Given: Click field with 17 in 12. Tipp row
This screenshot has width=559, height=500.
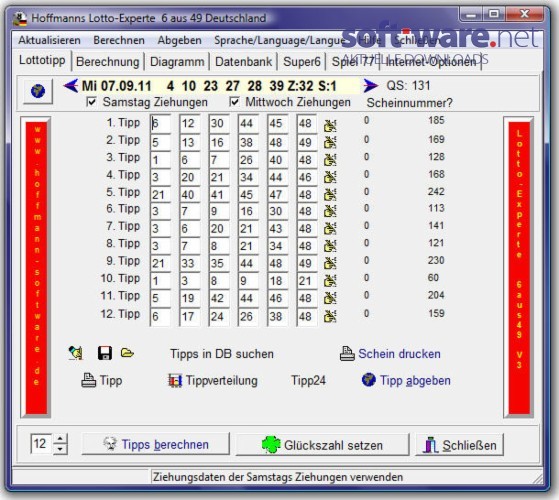Looking at the screenshot, I should tap(189, 316).
